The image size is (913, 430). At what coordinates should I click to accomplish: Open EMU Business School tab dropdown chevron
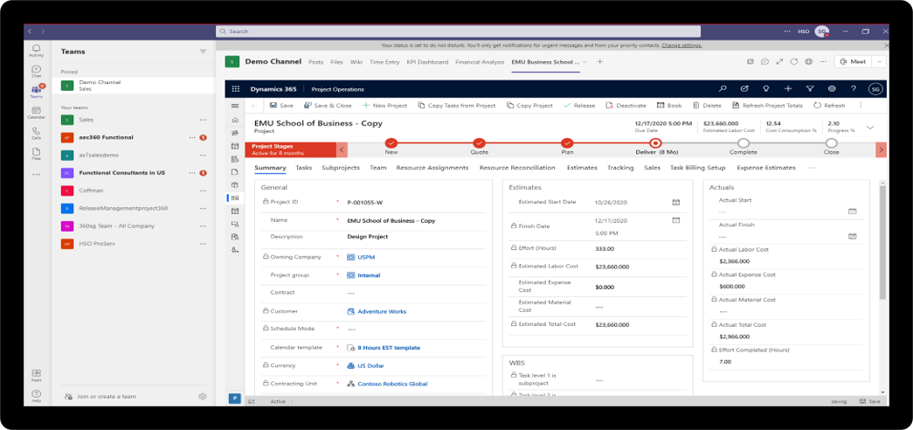[585, 62]
